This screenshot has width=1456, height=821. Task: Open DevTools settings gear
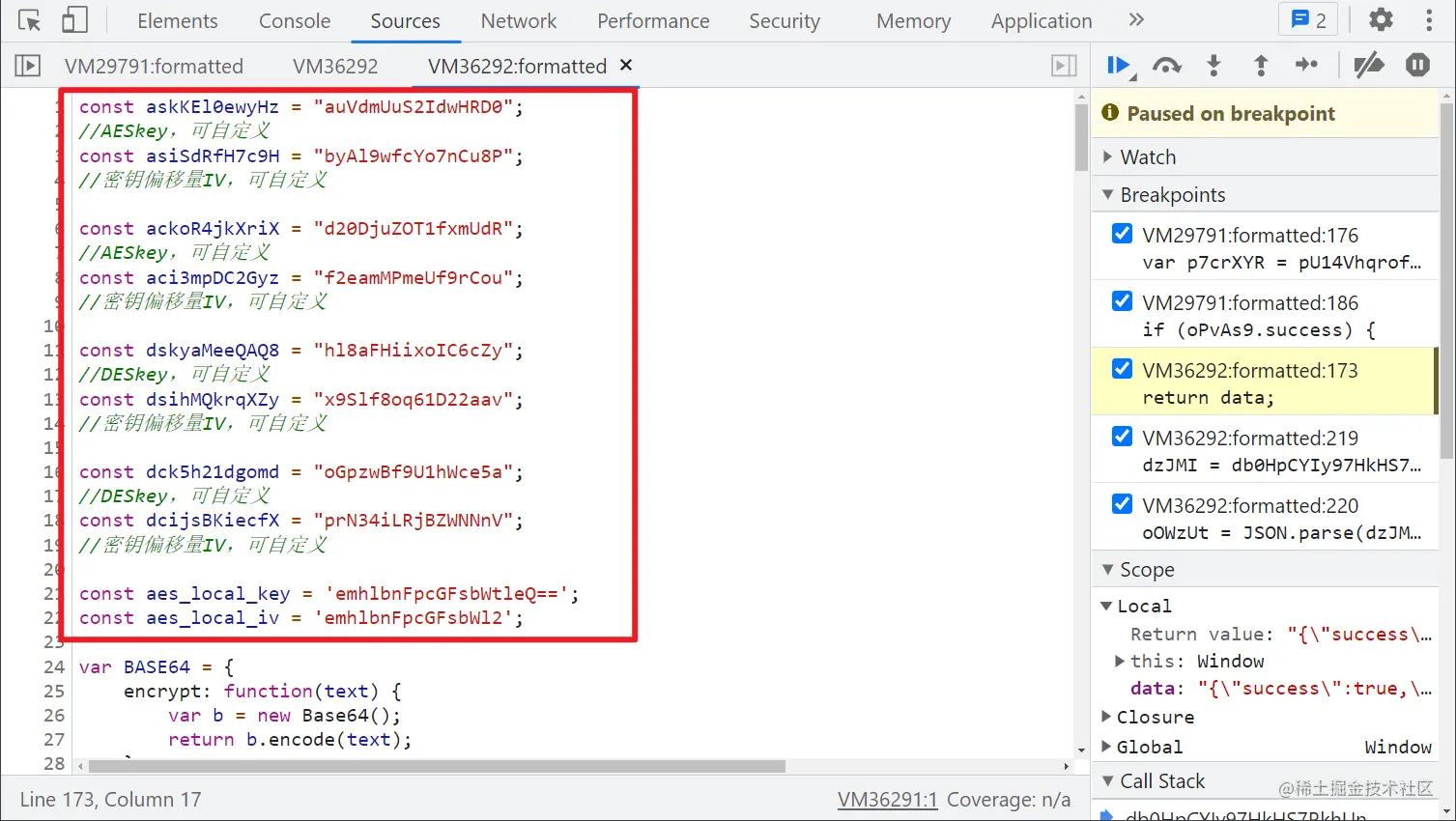click(1382, 20)
